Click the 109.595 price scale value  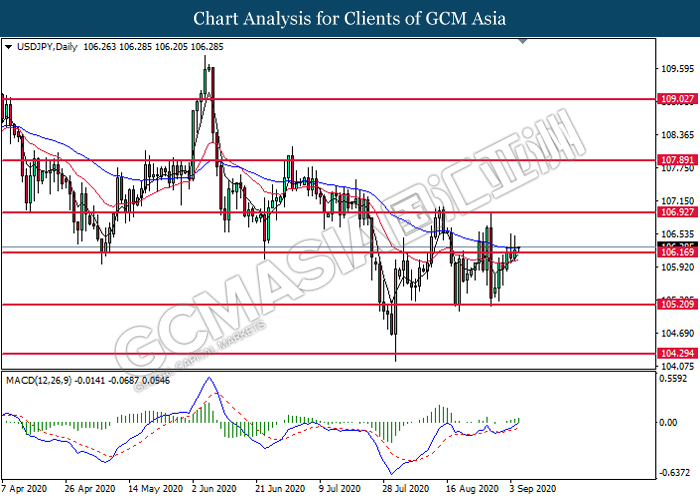(677, 69)
